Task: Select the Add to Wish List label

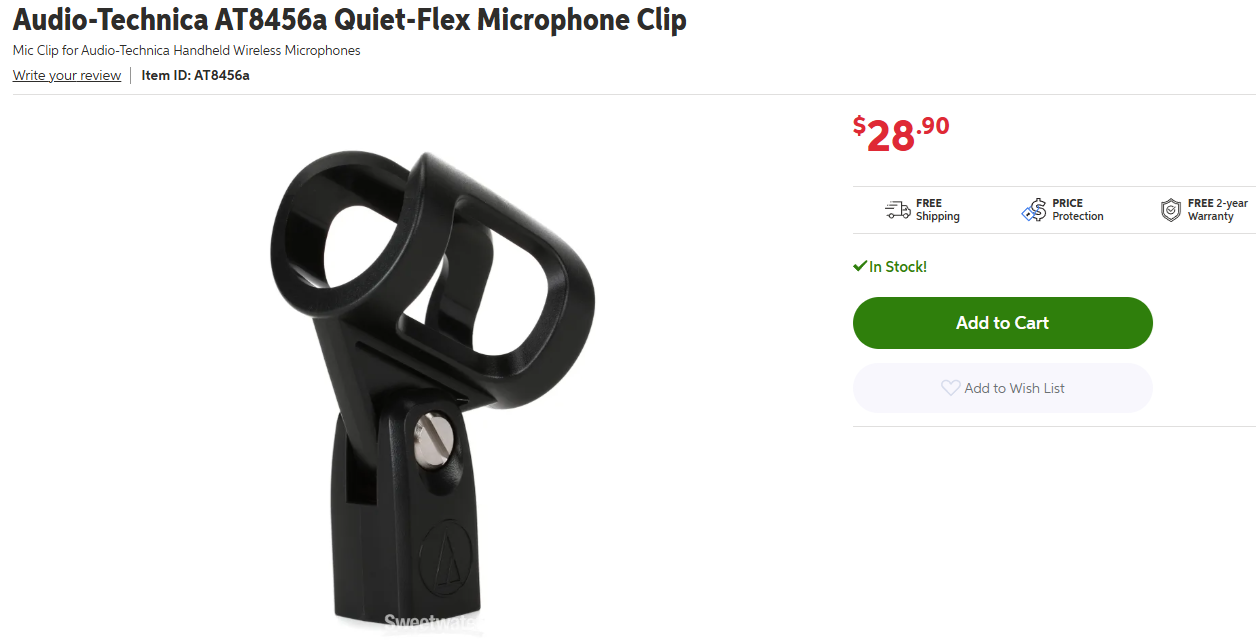Action: point(1014,388)
